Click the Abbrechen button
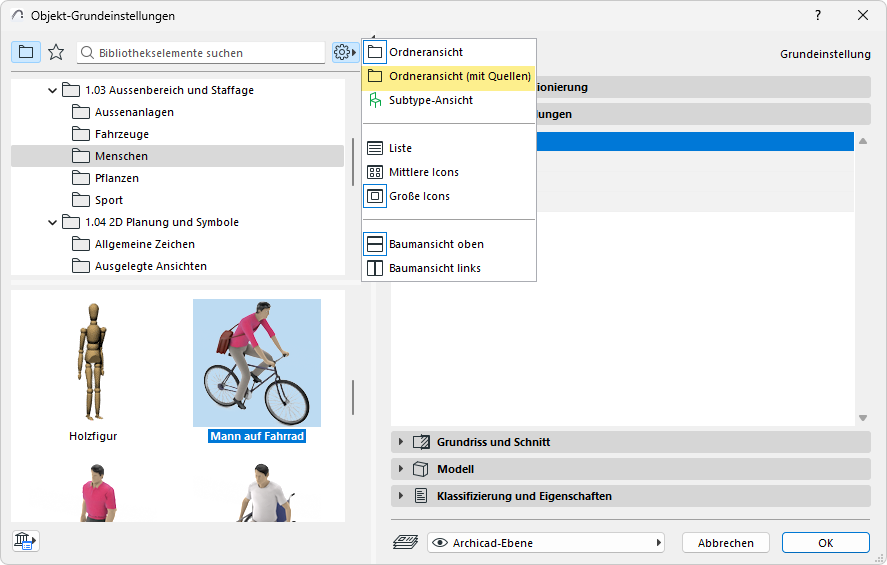The height and width of the screenshot is (565, 887). click(x=725, y=543)
